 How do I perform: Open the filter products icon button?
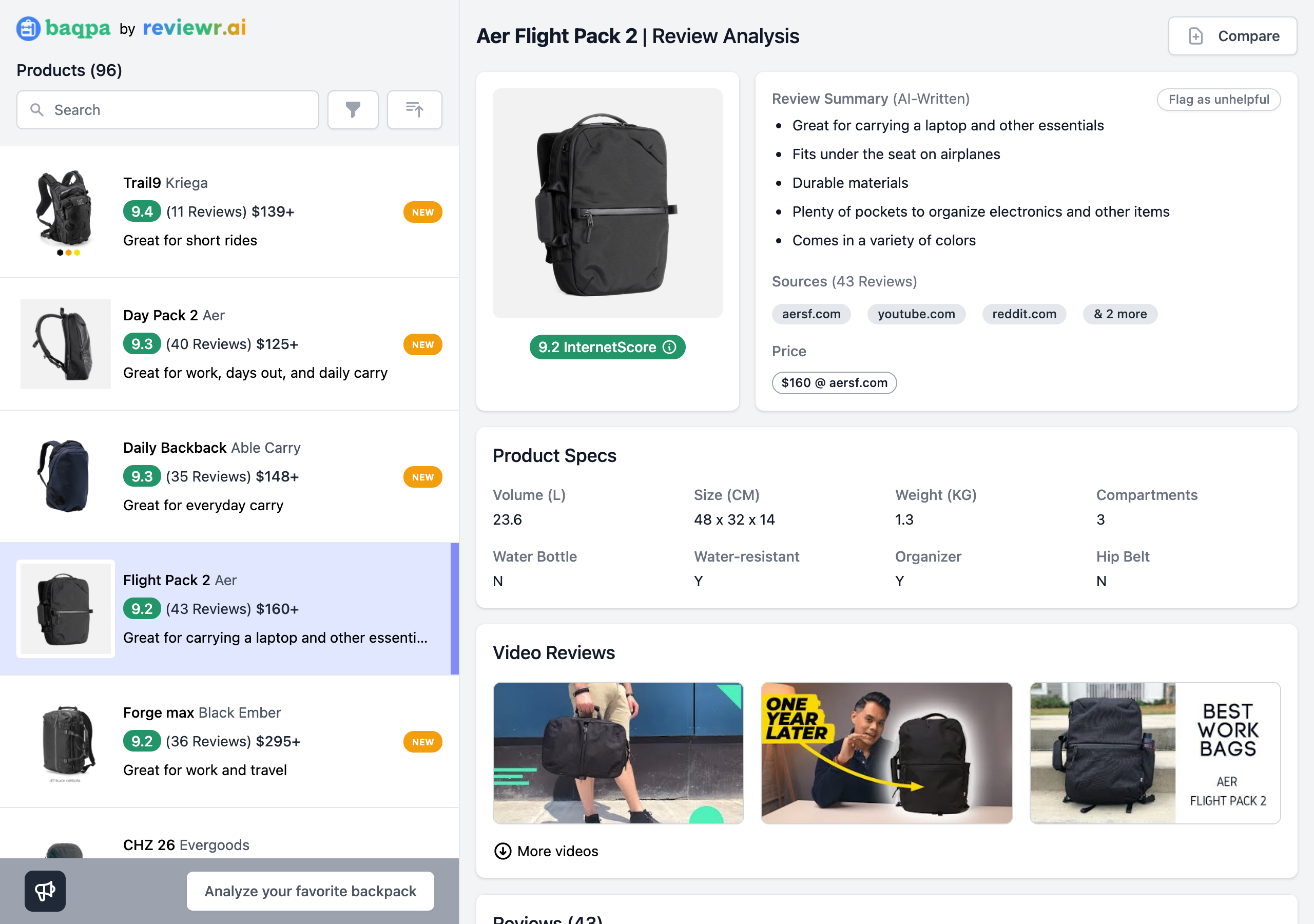point(353,109)
